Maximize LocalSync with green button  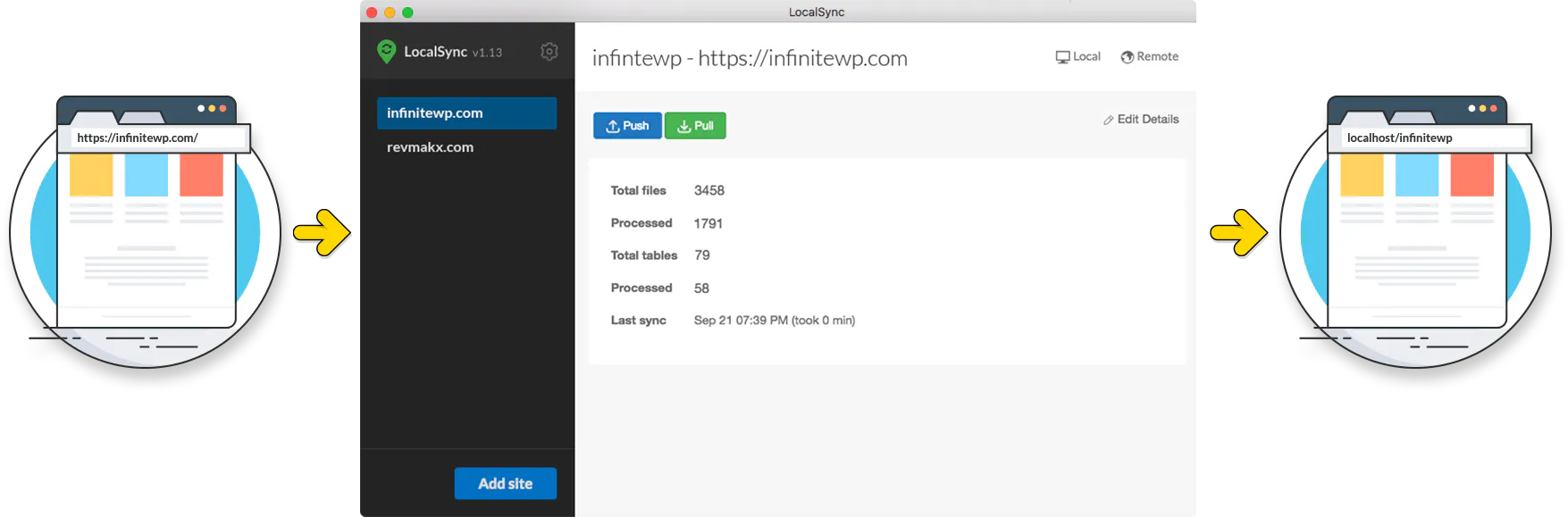(407, 13)
